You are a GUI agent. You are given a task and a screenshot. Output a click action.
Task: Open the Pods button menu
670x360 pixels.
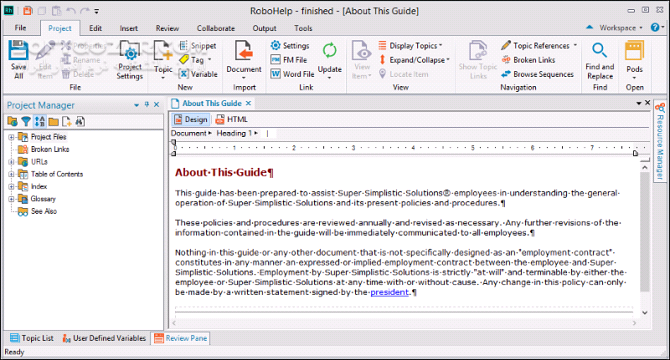coord(635,60)
